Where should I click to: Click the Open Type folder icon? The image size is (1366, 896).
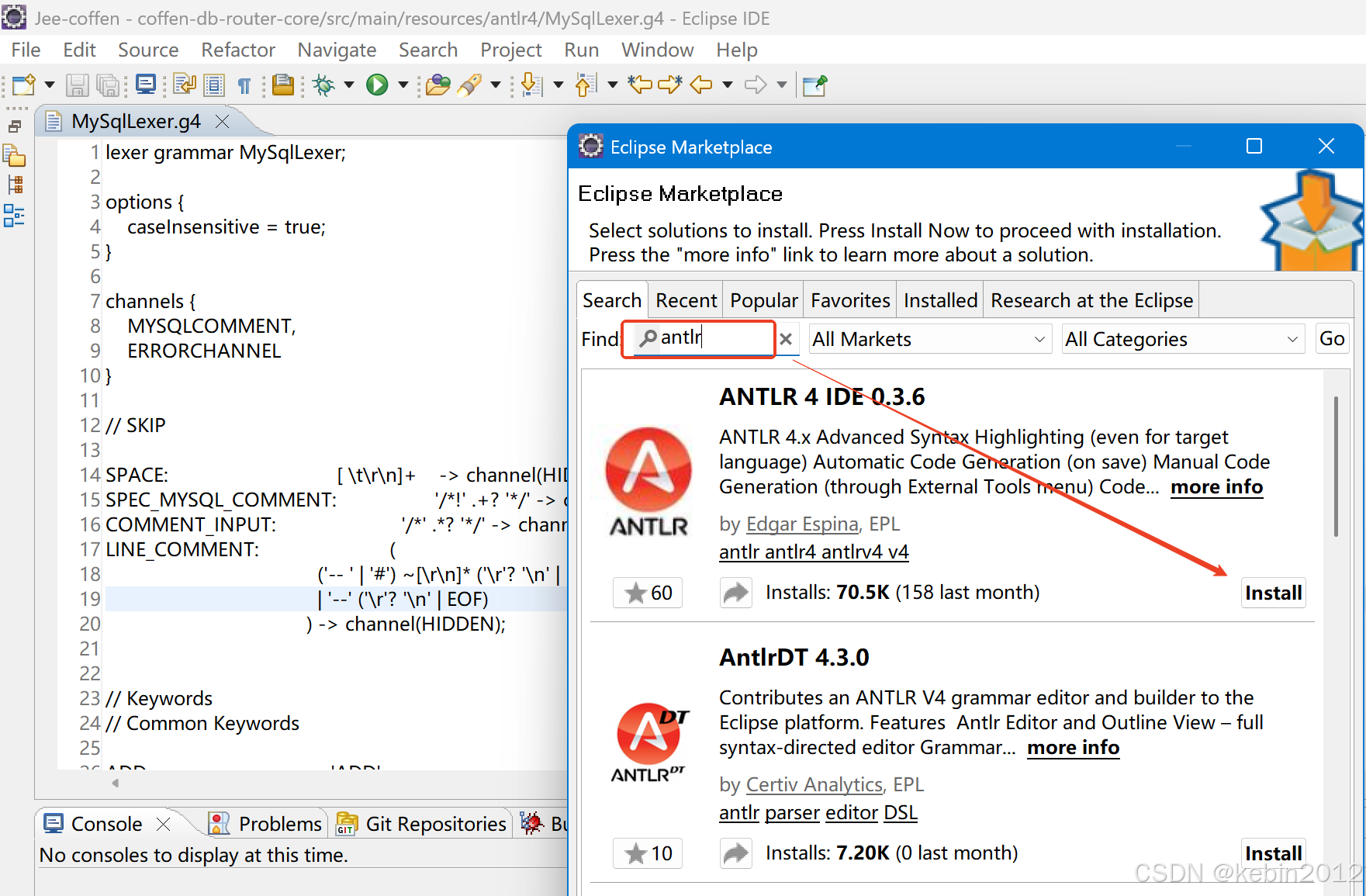tap(437, 84)
